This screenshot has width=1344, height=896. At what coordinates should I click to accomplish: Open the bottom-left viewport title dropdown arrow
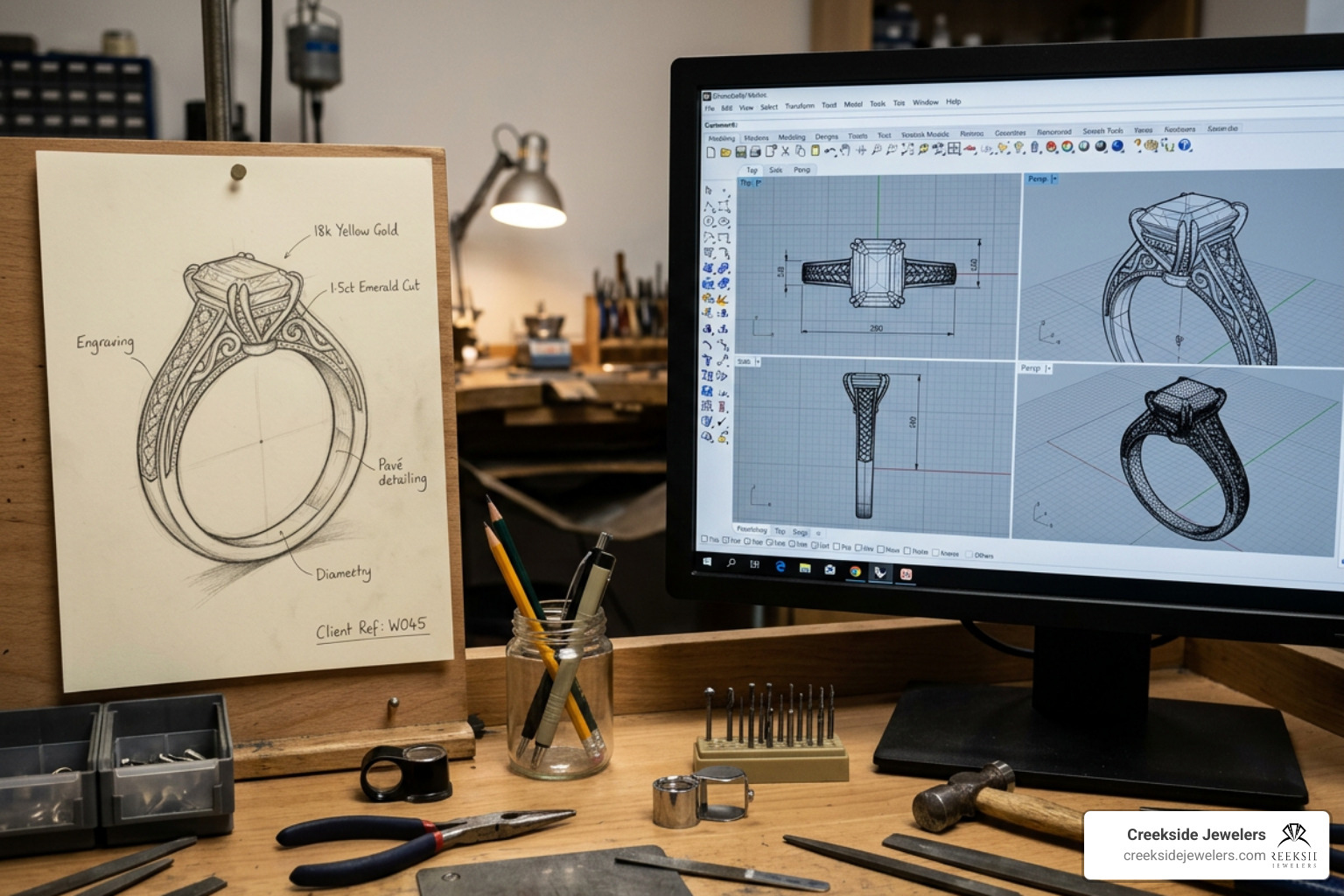click(x=758, y=361)
